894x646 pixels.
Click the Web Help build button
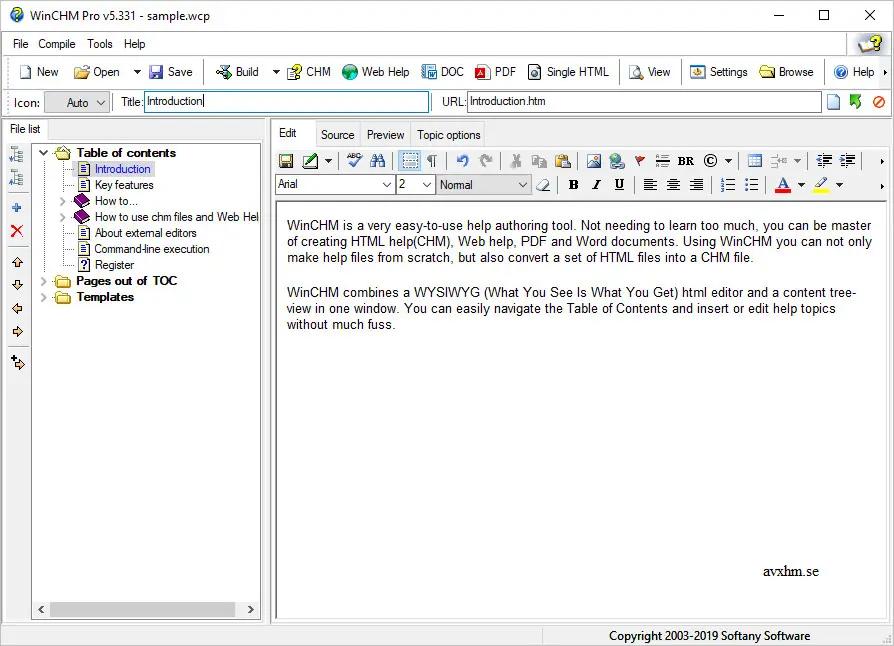(375, 72)
